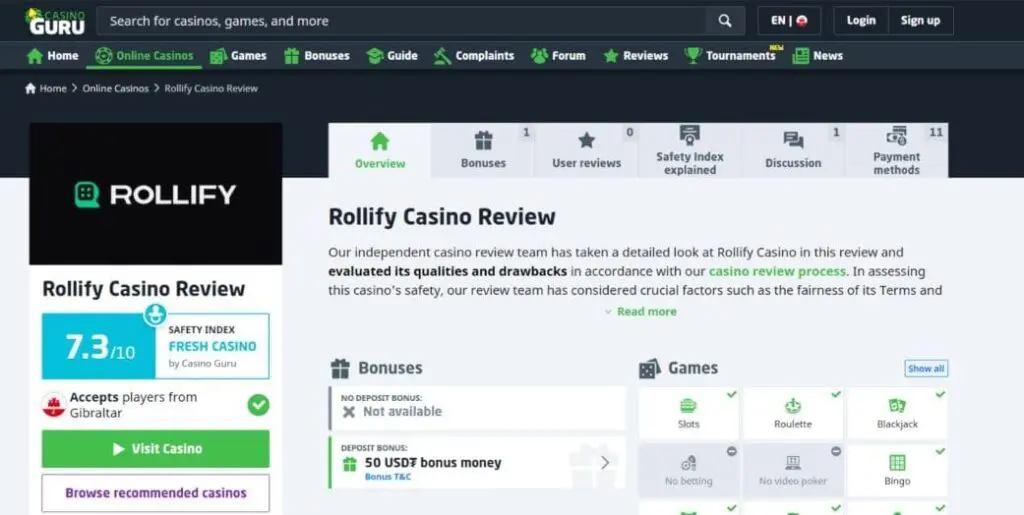Click the green Visit Casino button
Viewport: 1024px width, 515px height.
(155, 448)
